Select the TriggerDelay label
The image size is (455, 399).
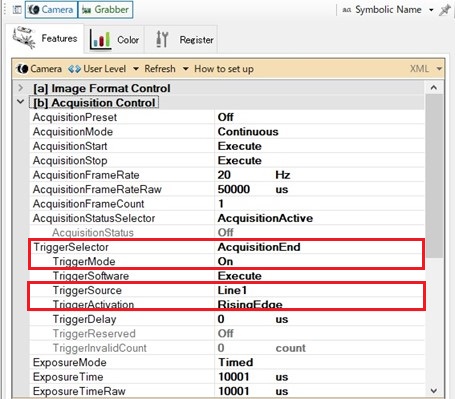pos(84,319)
